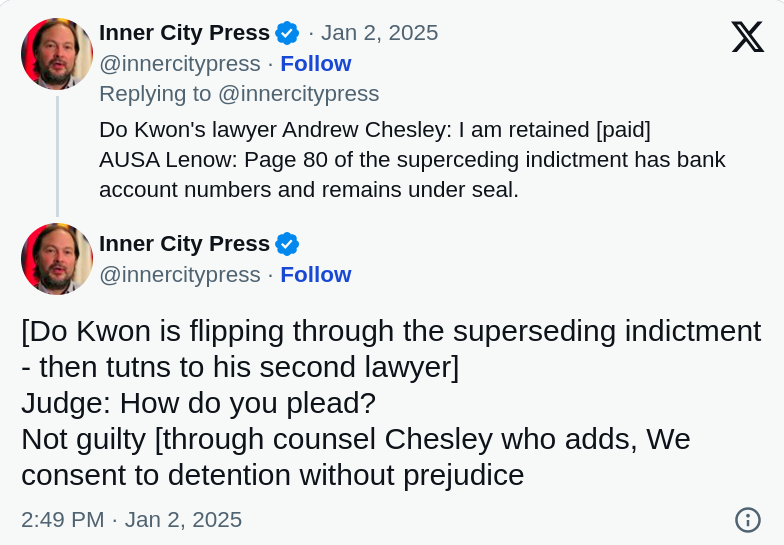This screenshot has height=545, width=784.
Task: Click the @innercitypress handle beside Jan 2 header
Action: 180,64
